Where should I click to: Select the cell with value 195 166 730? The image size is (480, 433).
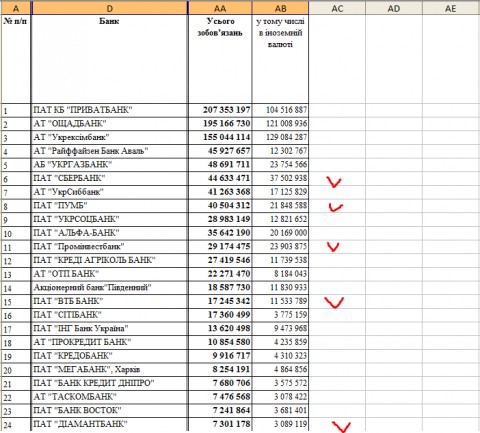coord(220,124)
